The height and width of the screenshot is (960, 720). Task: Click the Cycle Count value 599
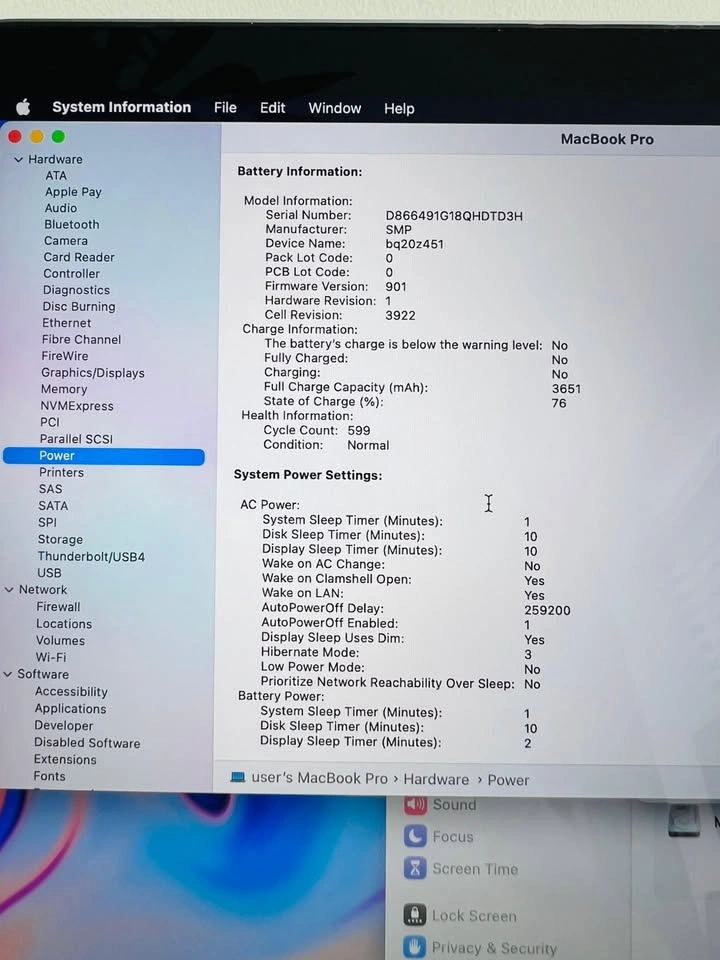tap(359, 430)
